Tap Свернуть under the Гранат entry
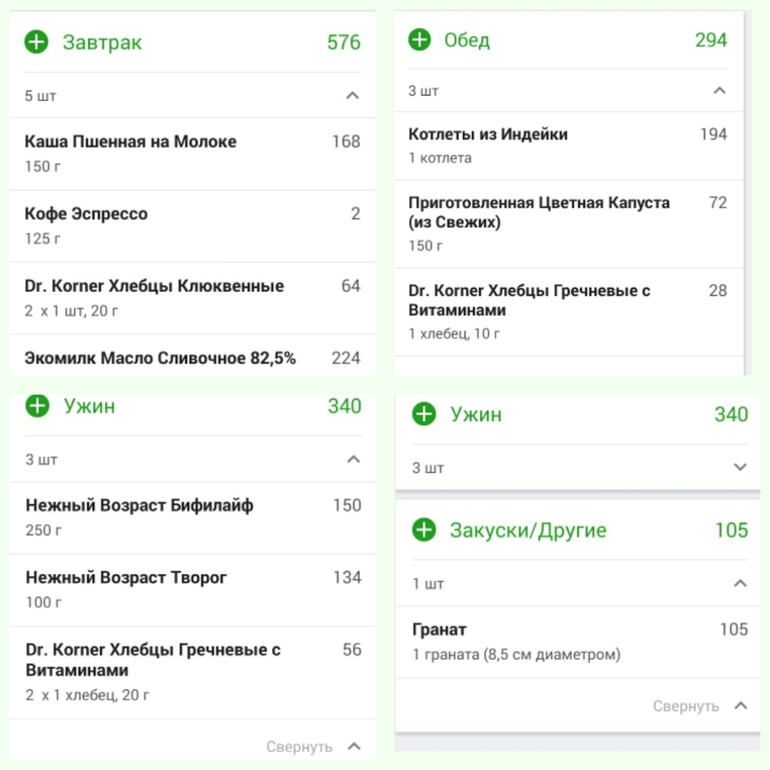 [x=700, y=706]
